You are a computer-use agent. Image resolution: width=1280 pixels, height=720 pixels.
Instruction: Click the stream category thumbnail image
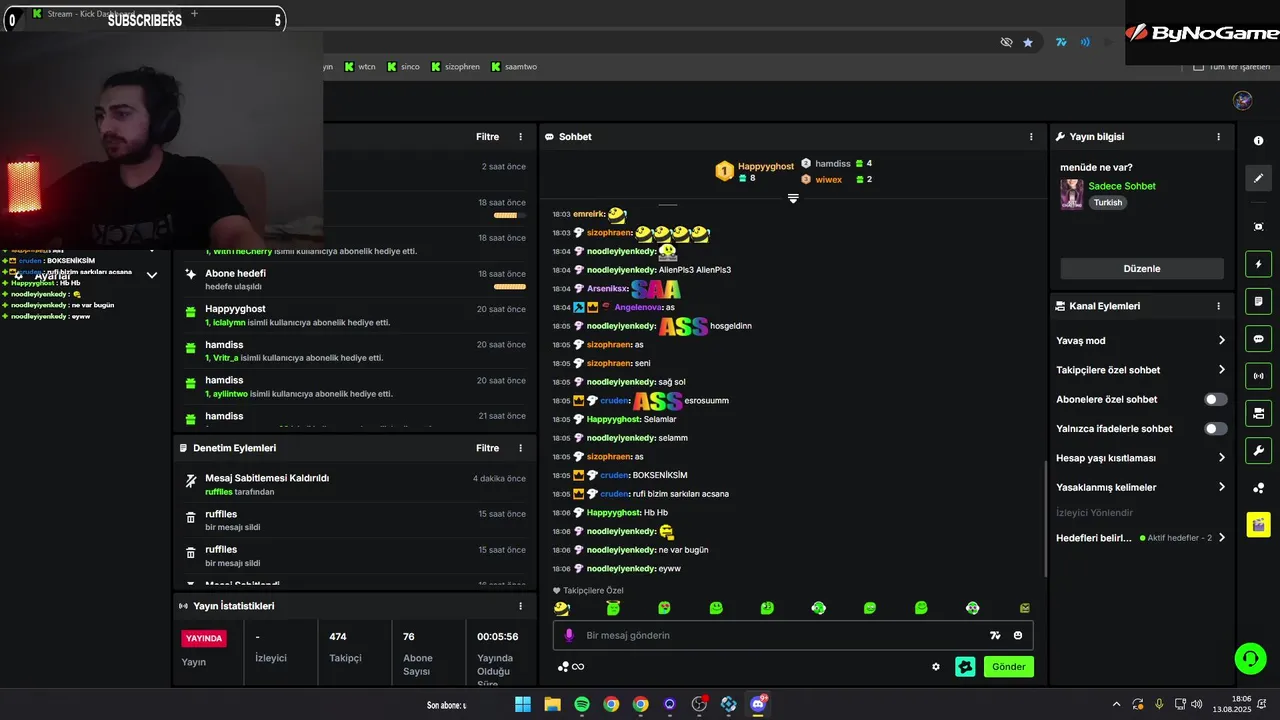tap(1072, 194)
